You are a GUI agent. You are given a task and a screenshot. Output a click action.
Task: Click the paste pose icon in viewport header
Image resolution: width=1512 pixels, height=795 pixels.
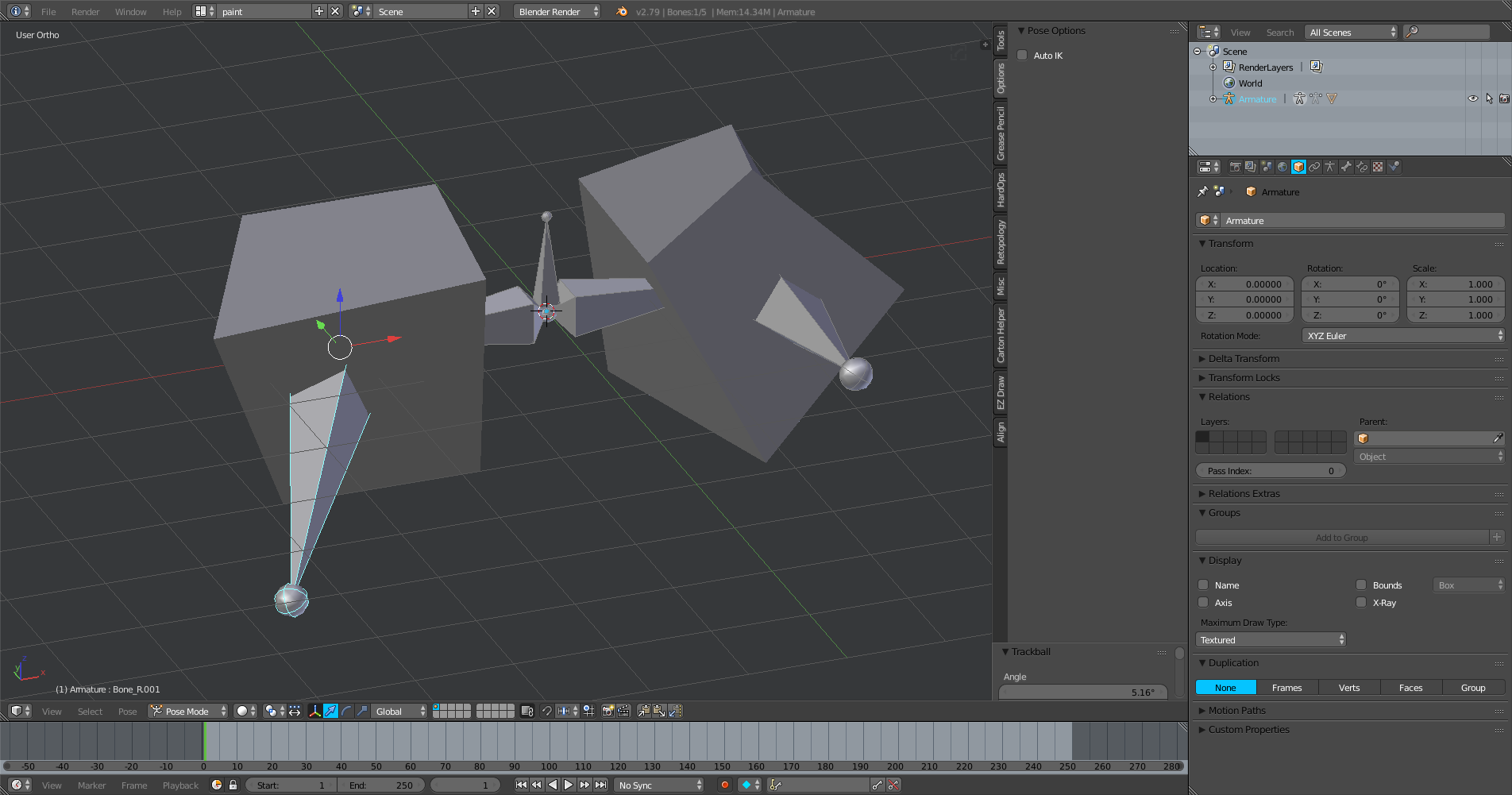click(659, 711)
